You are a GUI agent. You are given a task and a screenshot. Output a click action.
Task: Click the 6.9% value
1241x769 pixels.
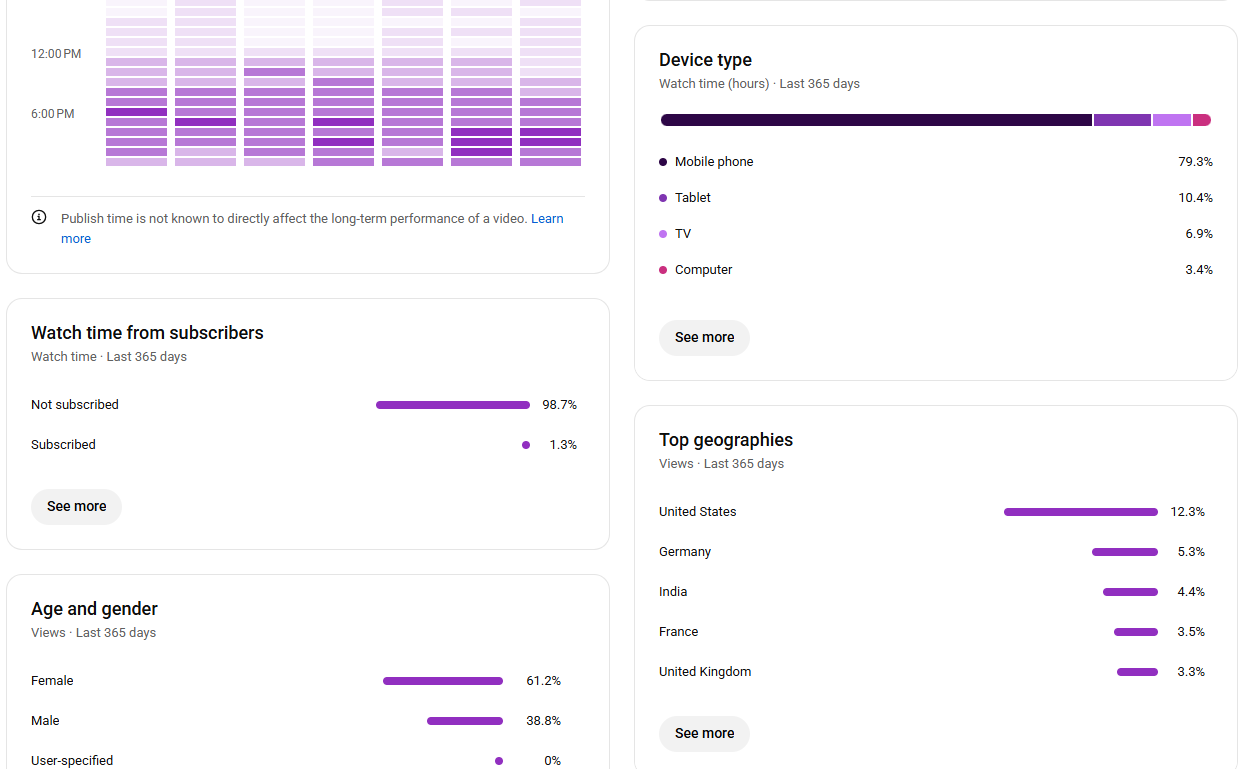coord(1199,234)
